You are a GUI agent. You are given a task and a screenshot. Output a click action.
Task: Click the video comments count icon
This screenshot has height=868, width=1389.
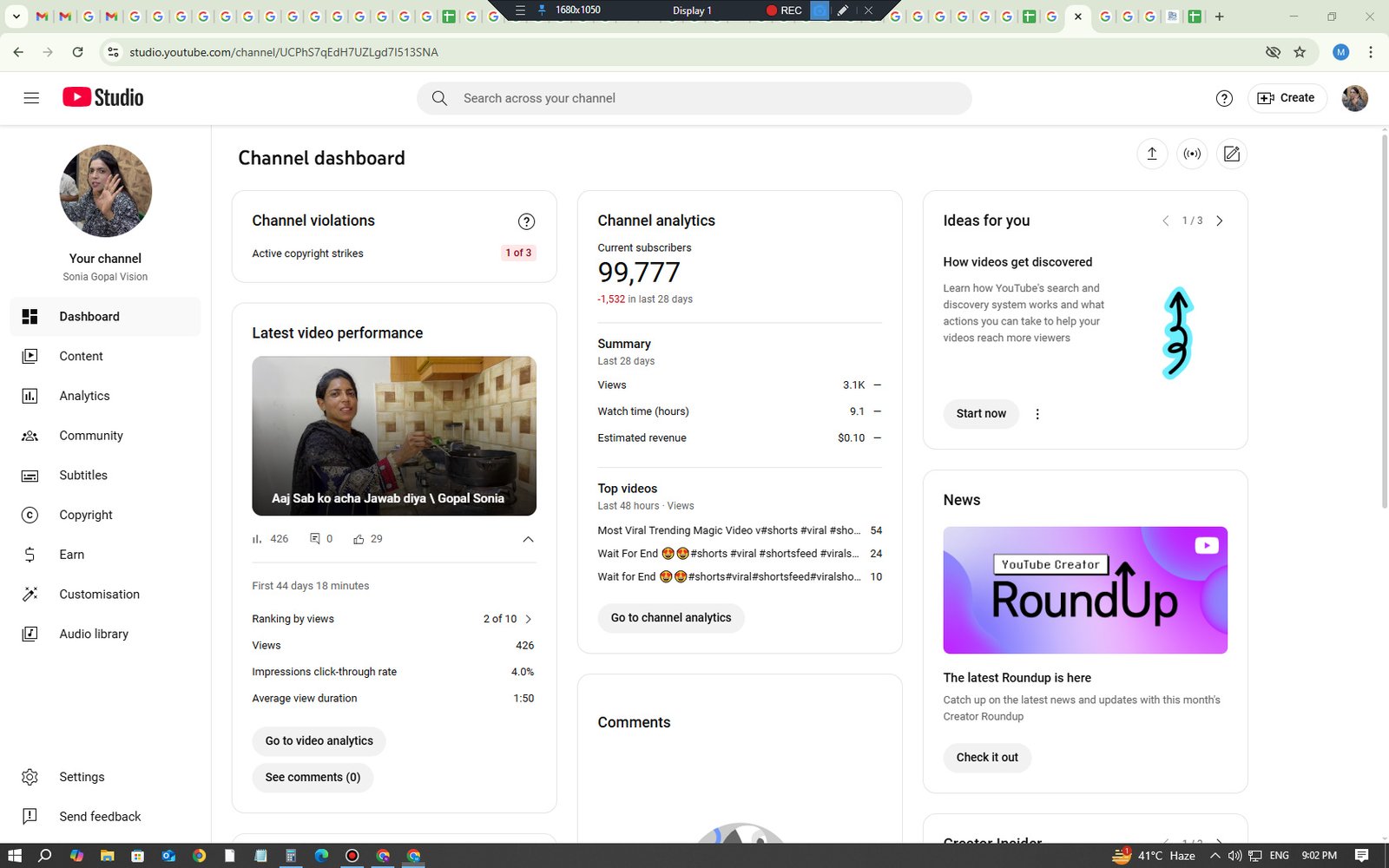pyautogui.click(x=315, y=539)
